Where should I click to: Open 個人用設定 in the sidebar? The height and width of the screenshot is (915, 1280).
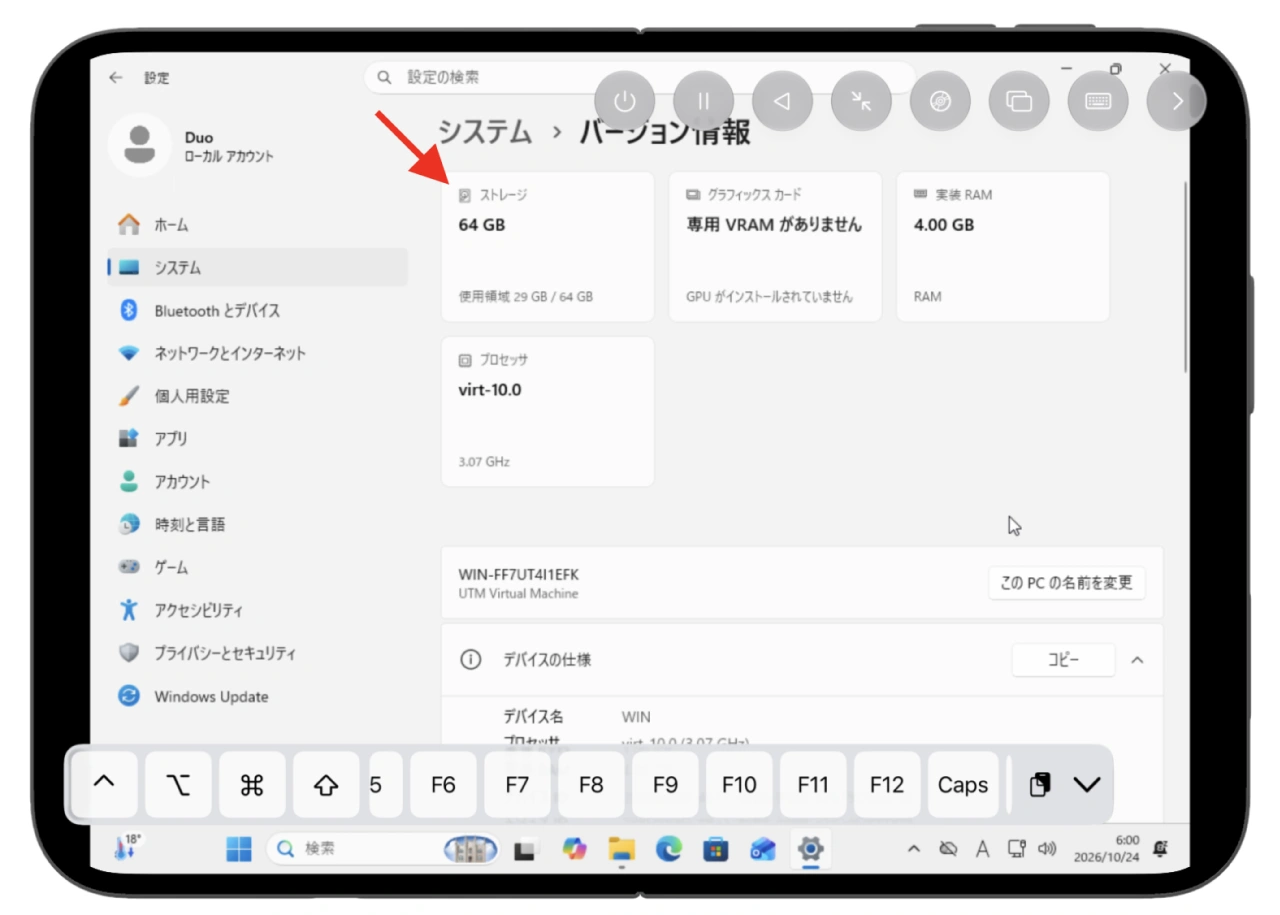pos(257,396)
